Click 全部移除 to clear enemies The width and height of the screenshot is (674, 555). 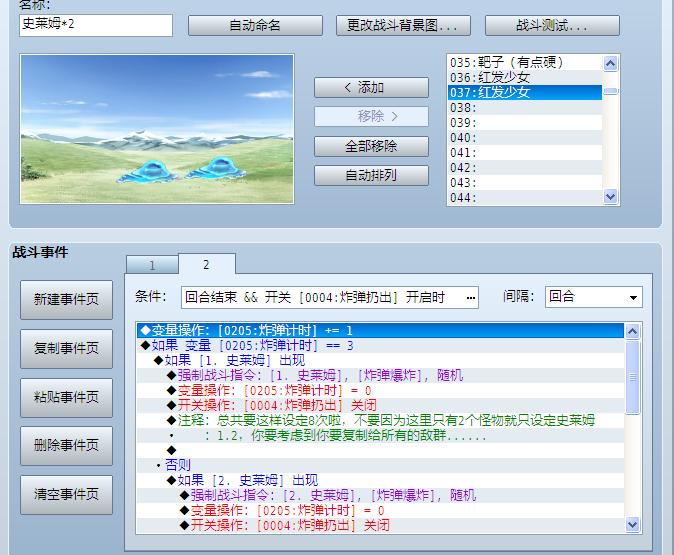[371, 146]
